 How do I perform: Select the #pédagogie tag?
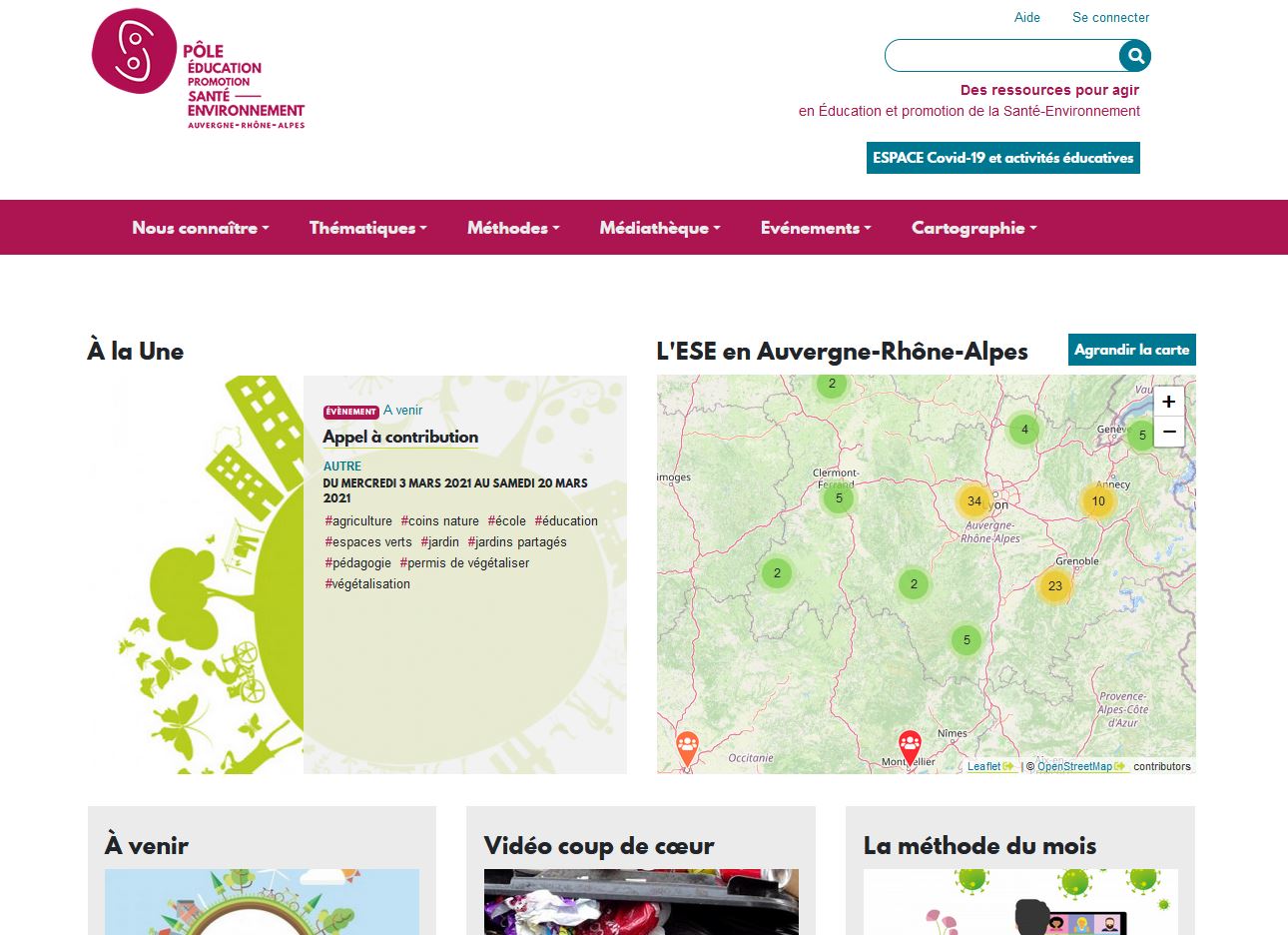(358, 562)
